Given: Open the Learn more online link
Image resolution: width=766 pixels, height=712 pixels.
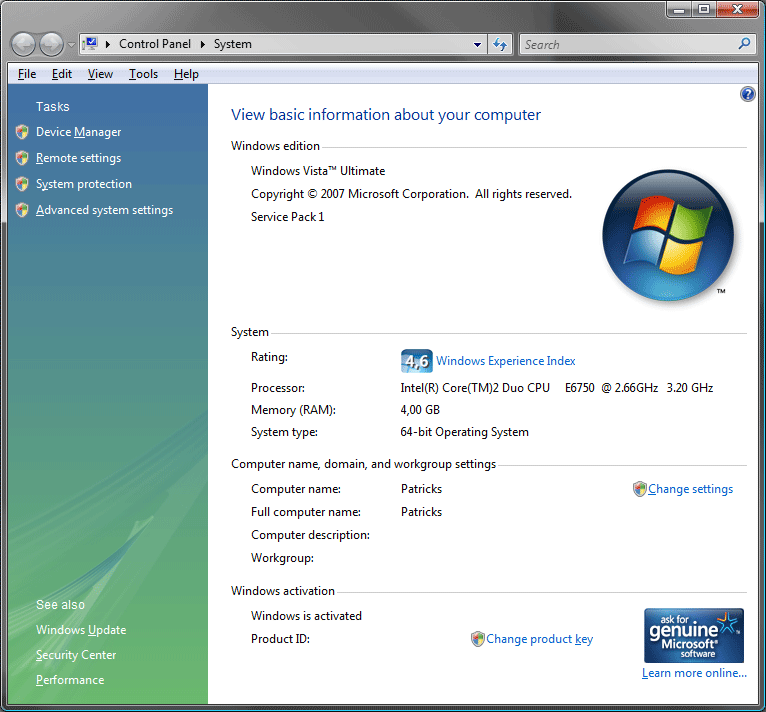Looking at the screenshot, I should (694, 673).
